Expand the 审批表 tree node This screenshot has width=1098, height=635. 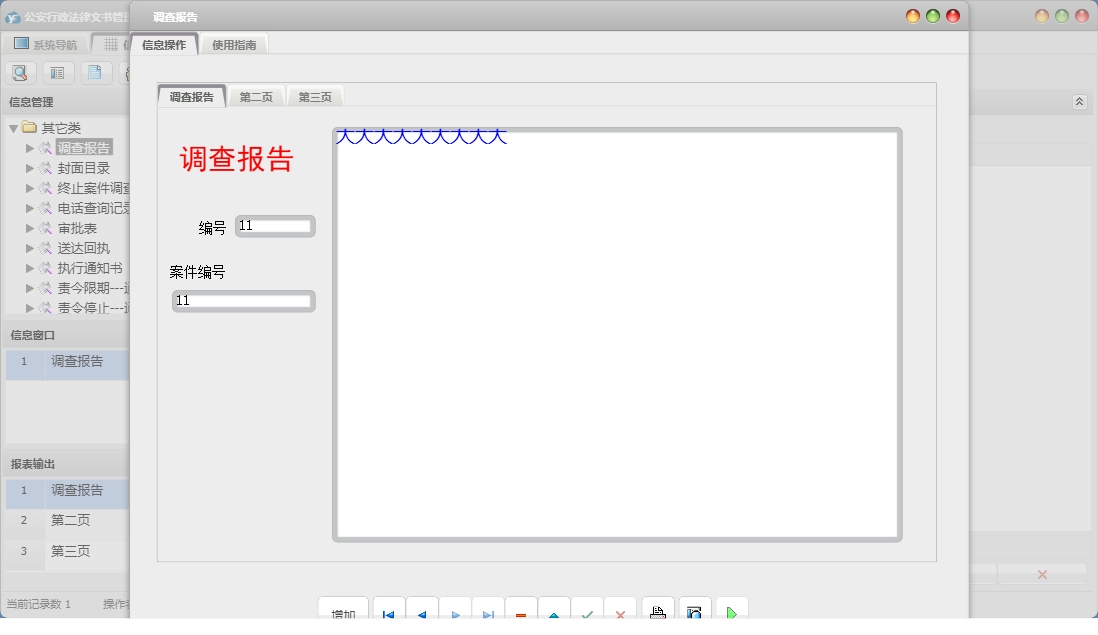pos(31,228)
